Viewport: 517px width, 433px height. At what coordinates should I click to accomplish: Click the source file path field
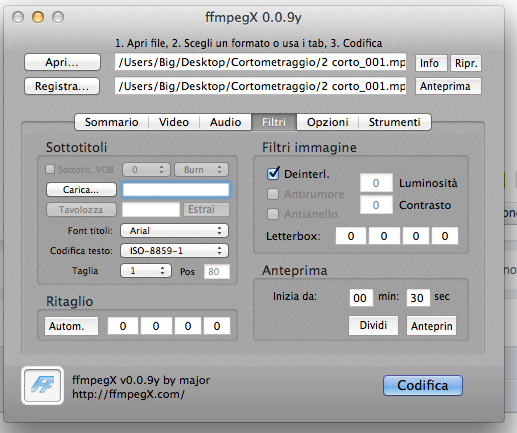tap(260, 62)
